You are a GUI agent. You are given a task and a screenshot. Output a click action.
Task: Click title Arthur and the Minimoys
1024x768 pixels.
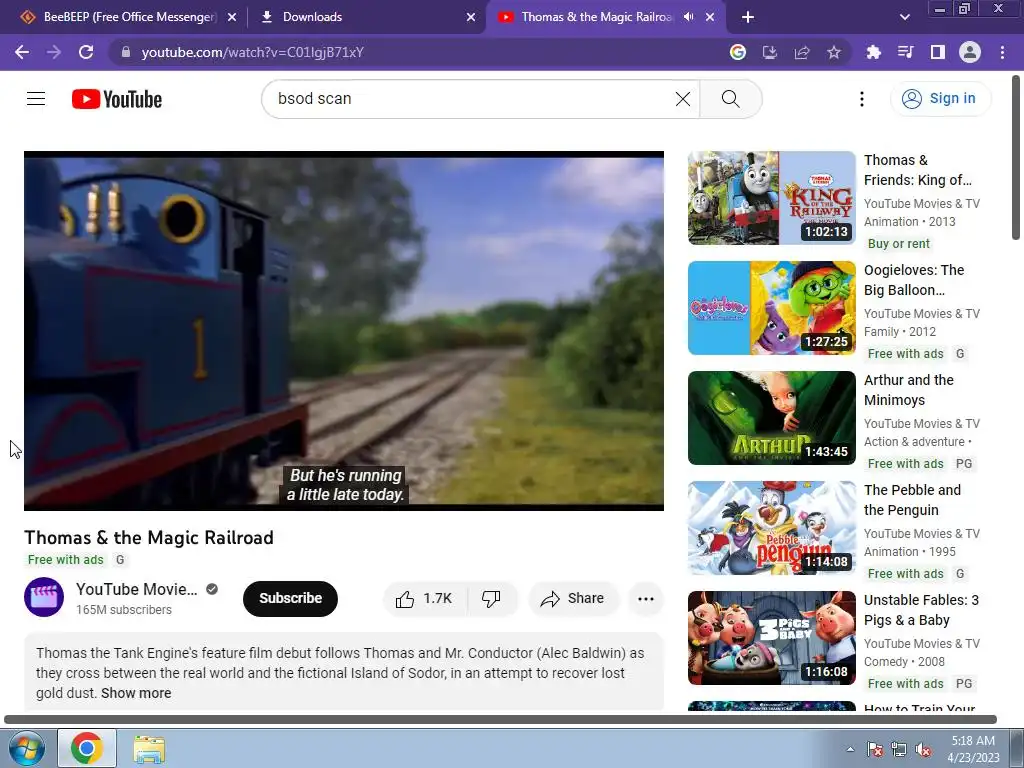[x=908, y=390]
